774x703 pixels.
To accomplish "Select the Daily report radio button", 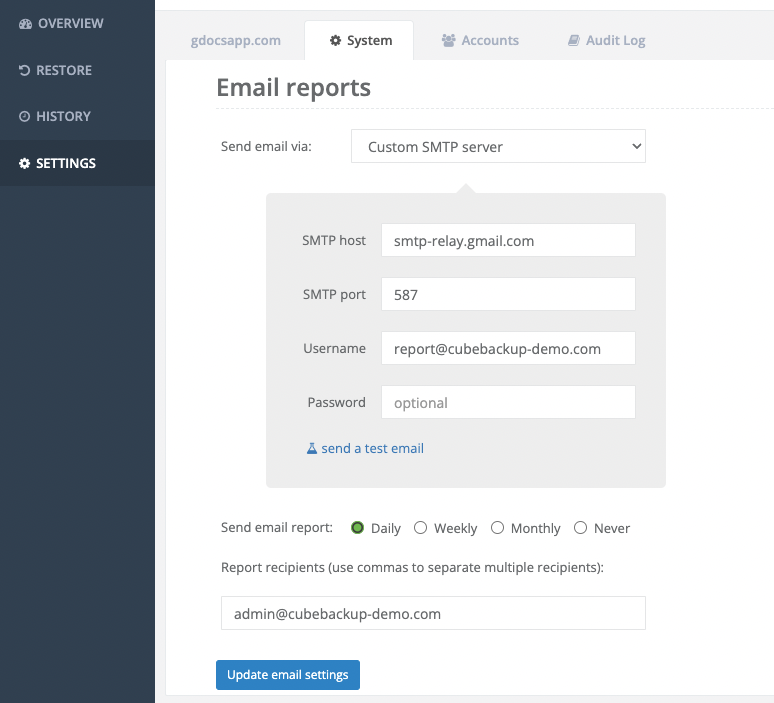I will (357, 528).
